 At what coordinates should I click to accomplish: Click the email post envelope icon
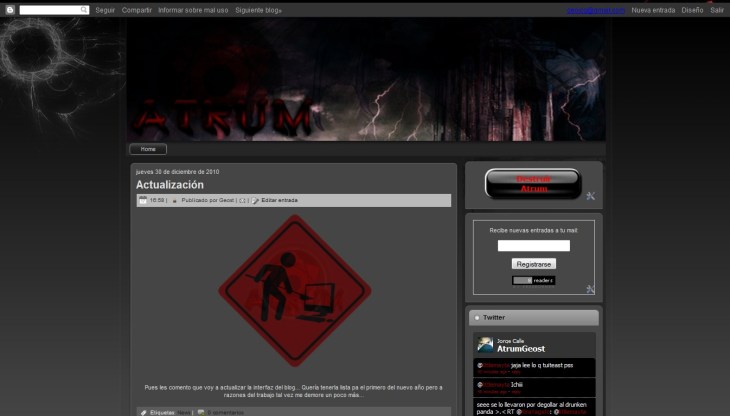[243, 200]
